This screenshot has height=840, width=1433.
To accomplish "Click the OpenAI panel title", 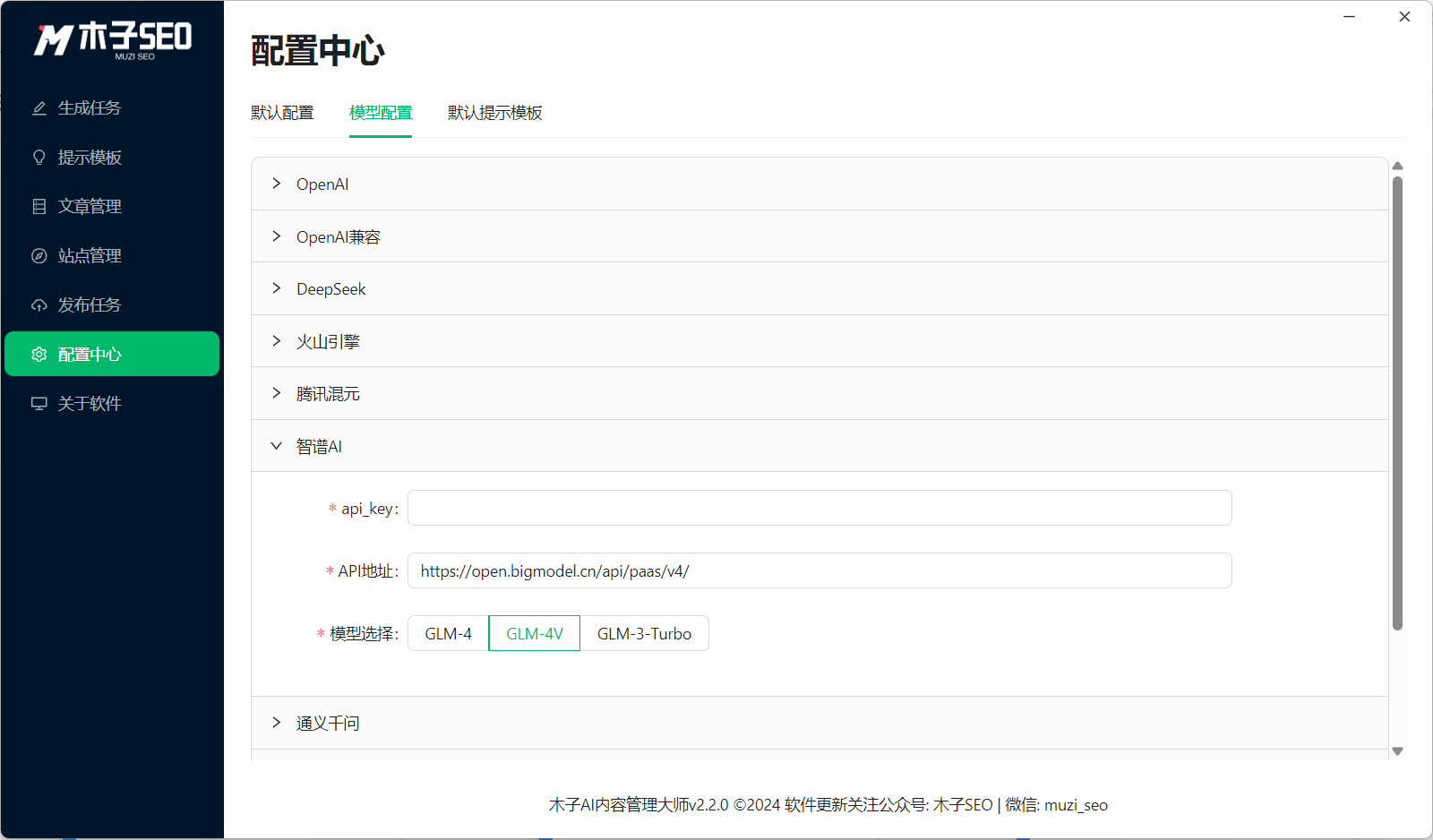I will click(322, 184).
